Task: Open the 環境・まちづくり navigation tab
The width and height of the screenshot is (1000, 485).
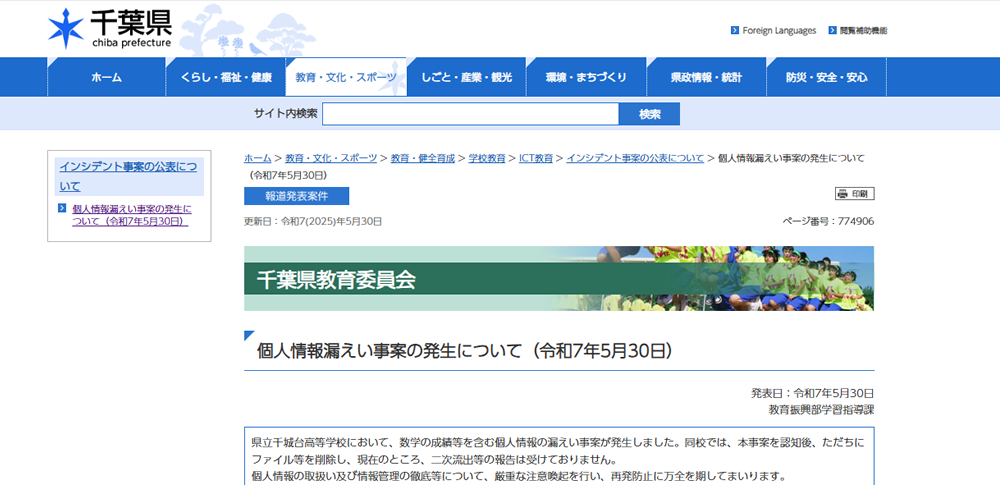Action: click(586, 77)
